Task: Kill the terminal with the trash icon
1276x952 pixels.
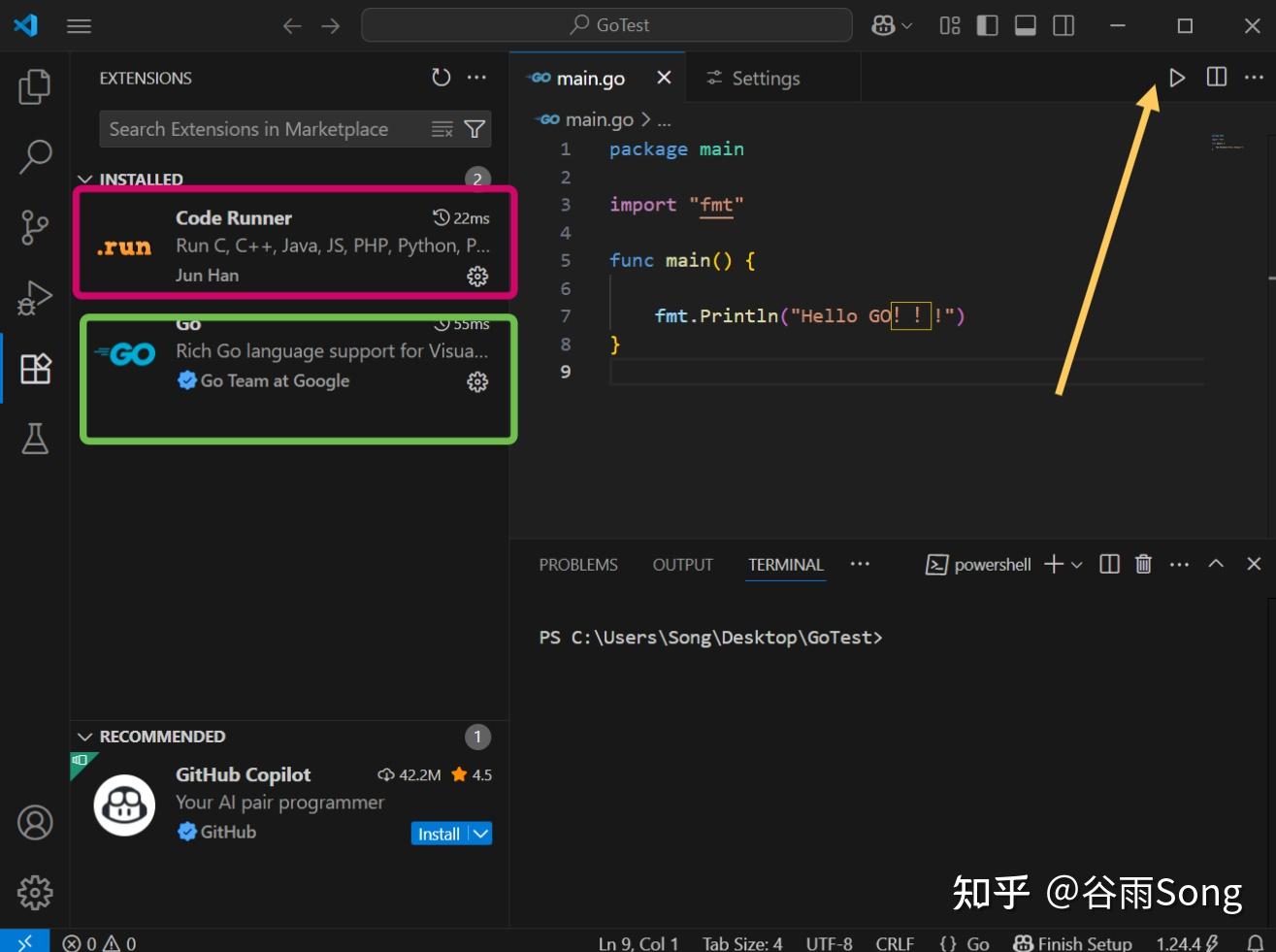Action: point(1143,564)
